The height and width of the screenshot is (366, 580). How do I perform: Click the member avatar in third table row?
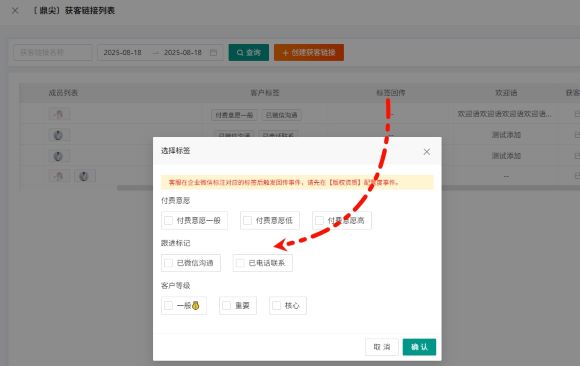point(59,157)
